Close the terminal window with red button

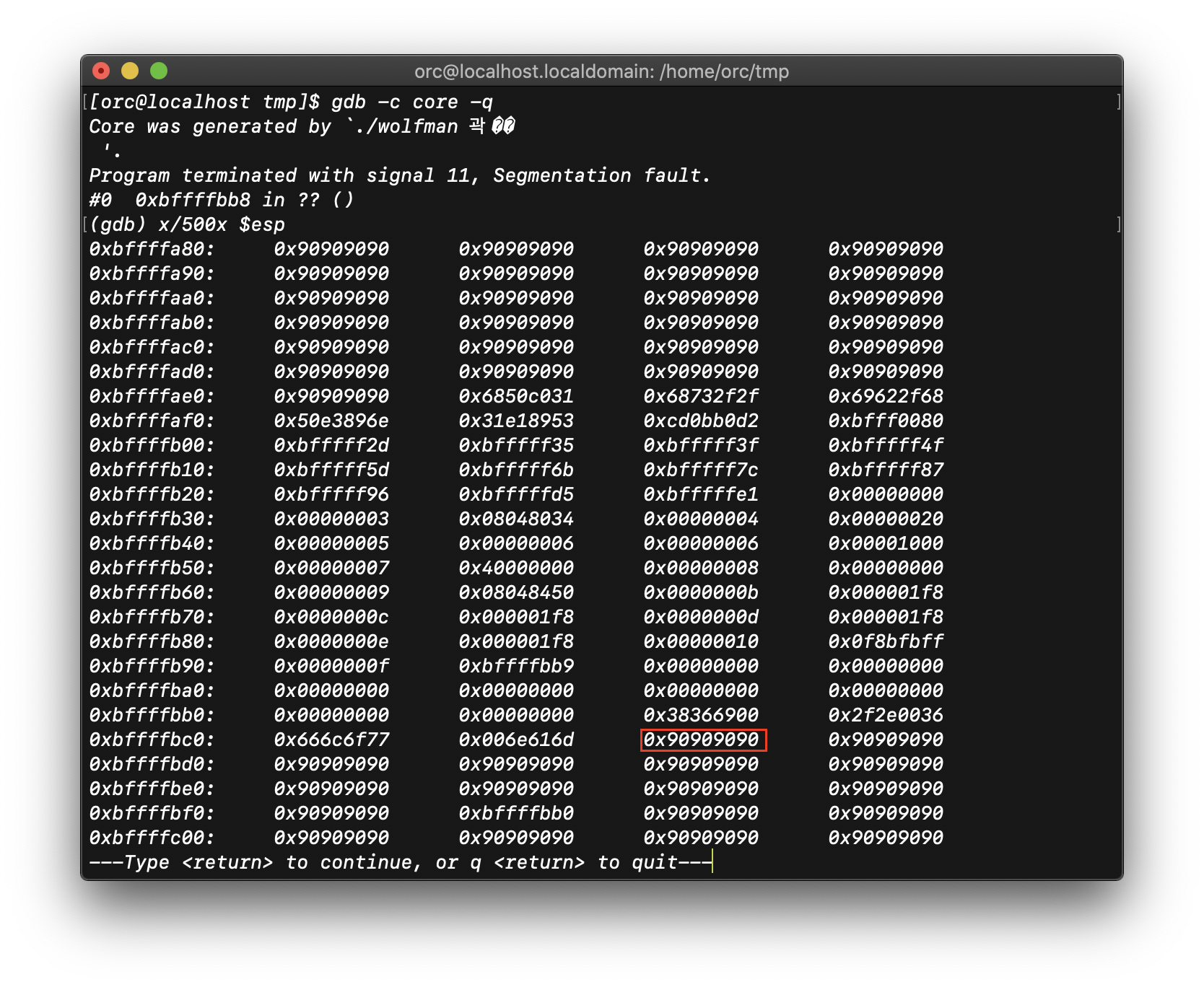[x=101, y=71]
